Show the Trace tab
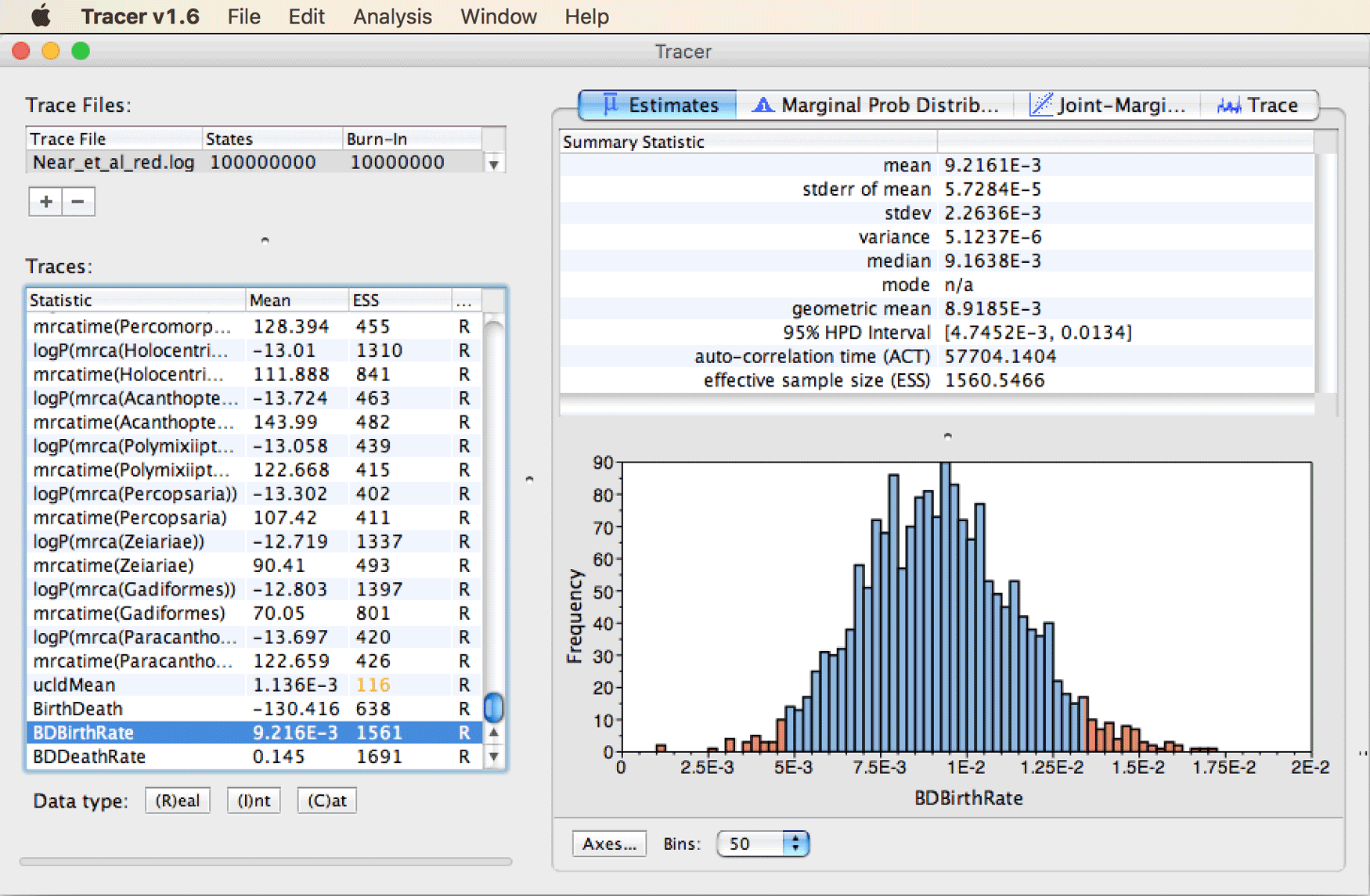Viewport: 1370px width, 896px height. (1259, 105)
